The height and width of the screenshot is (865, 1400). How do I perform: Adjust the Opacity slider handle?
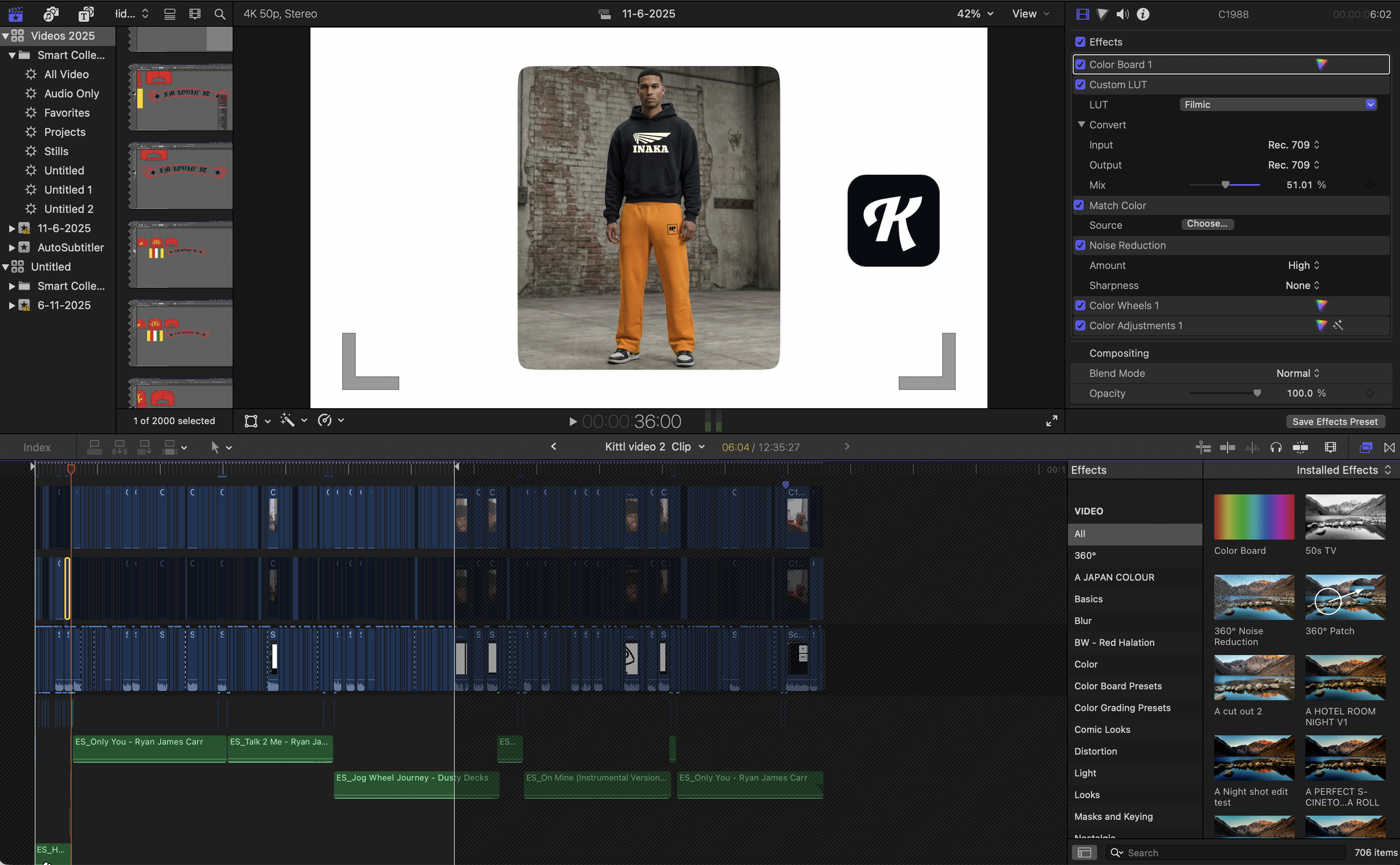click(1257, 393)
